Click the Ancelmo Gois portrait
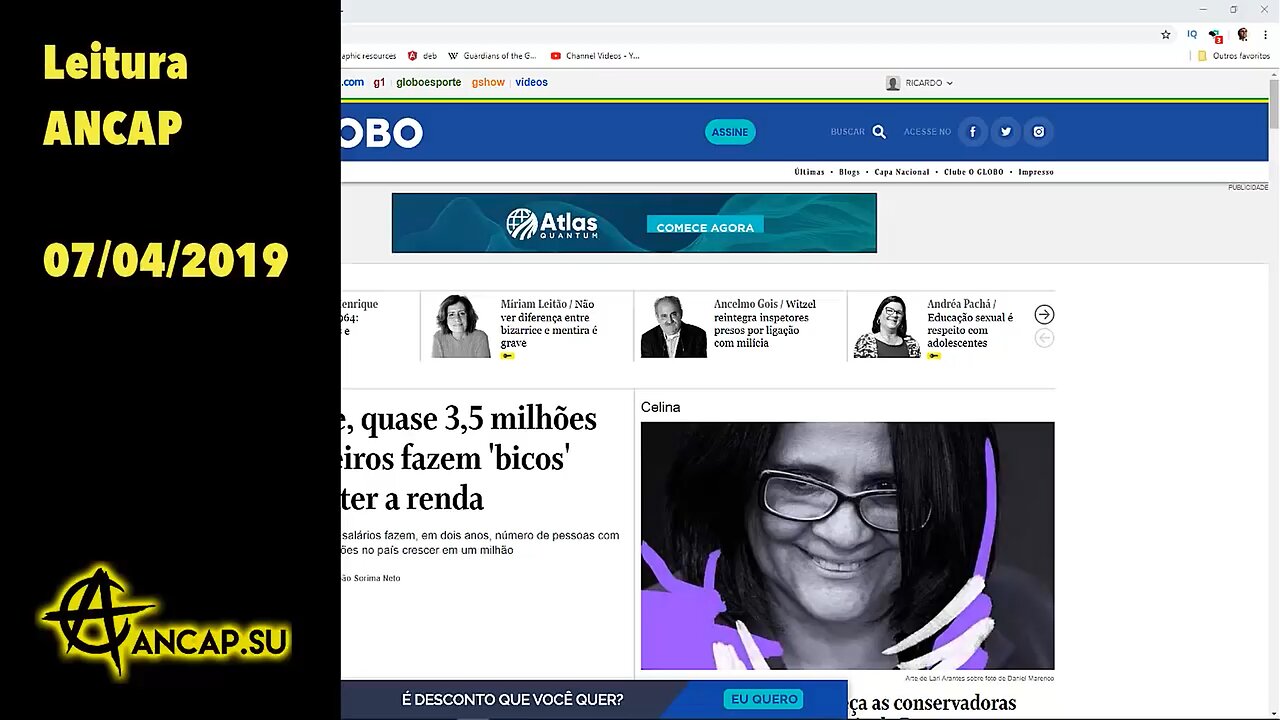The image size is (1280, 720). point(674,326)
